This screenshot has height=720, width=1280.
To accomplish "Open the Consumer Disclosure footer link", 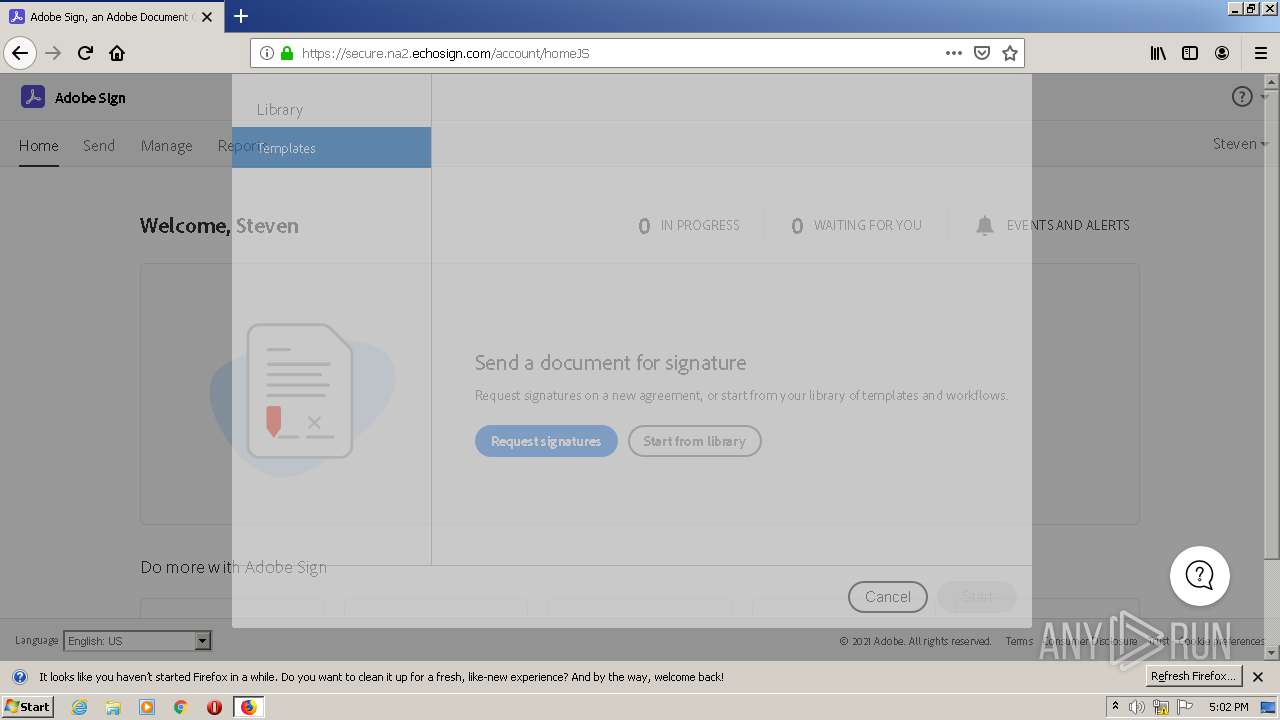I will click(1090, 641).
